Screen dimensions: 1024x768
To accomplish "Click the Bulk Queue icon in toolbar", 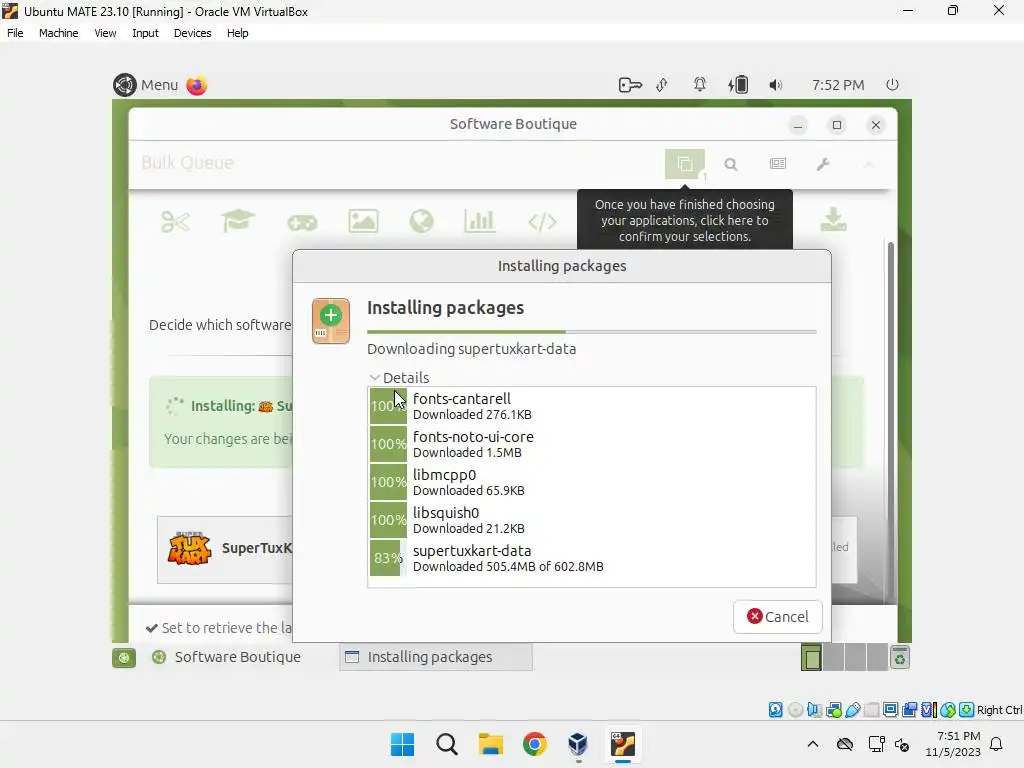I will (684, 164).
